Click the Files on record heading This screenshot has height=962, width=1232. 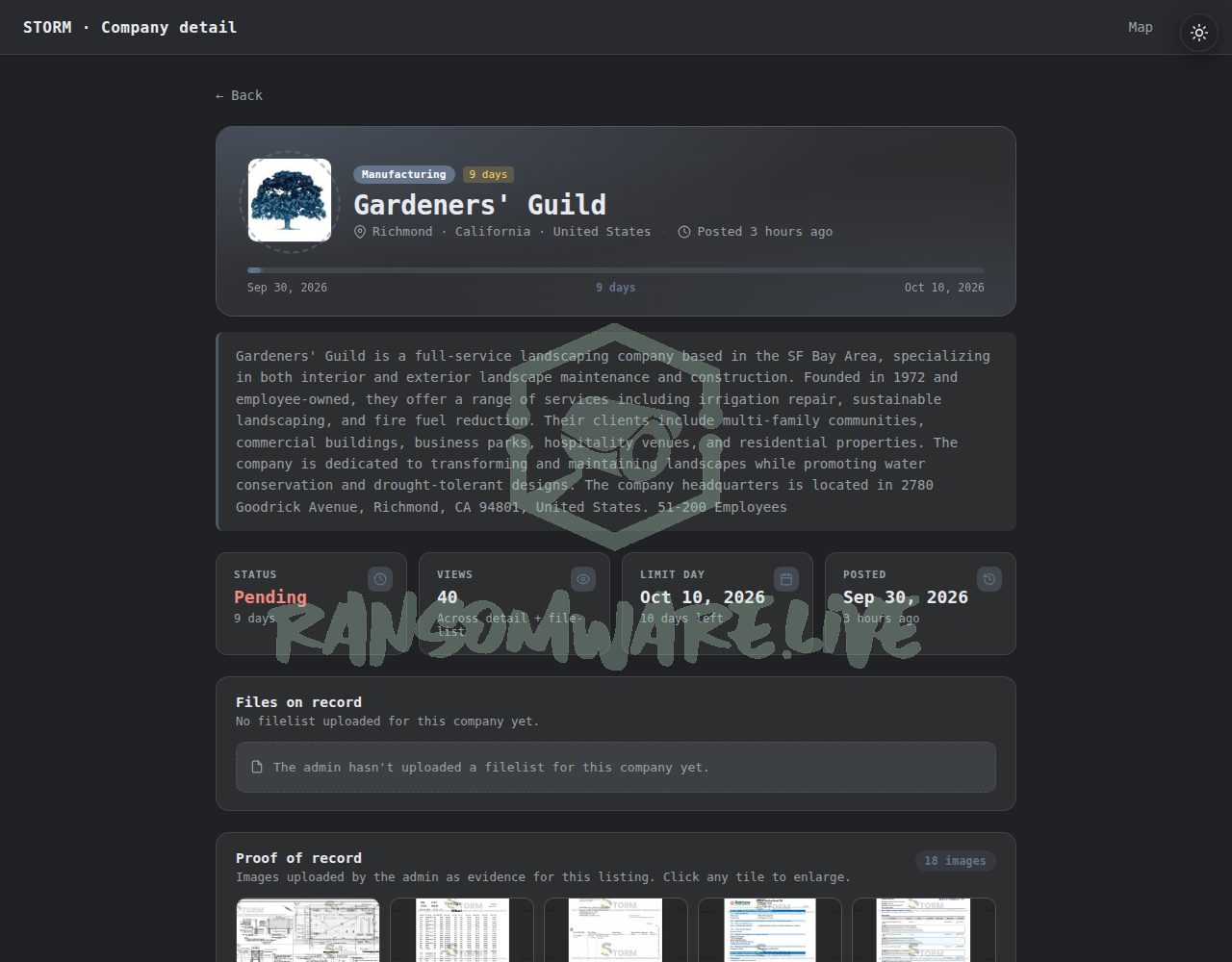(x=298, y=702)
